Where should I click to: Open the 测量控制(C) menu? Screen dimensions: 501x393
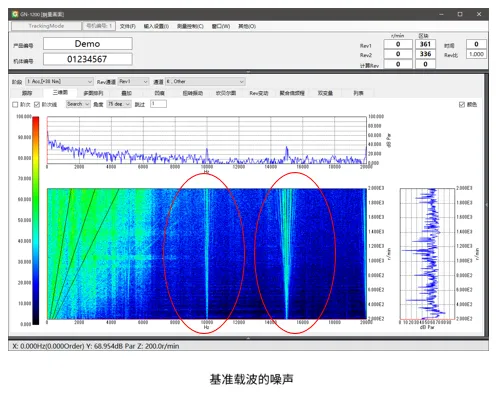coord(190,26)
